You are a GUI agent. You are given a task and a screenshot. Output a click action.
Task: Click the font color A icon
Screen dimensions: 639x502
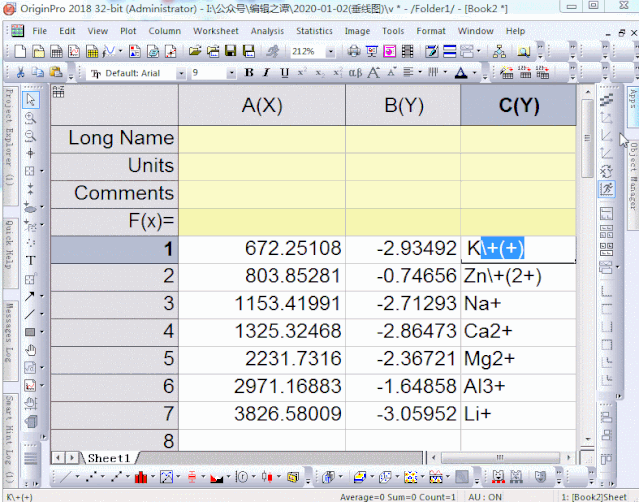point(460,73)
